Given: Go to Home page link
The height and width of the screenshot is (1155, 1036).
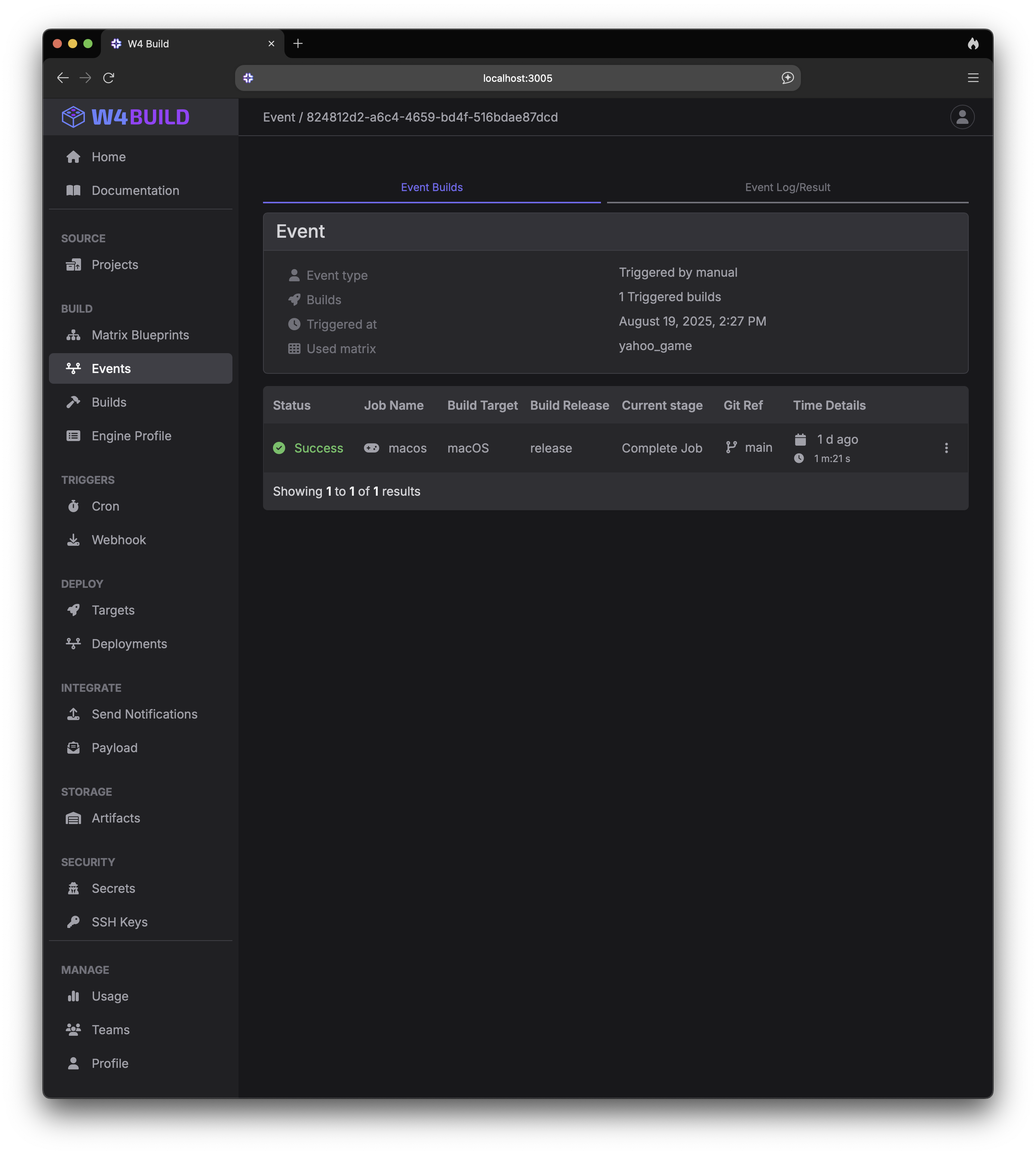Looking at the screenshot, I should pyautogui.click(x=141, y=156).
